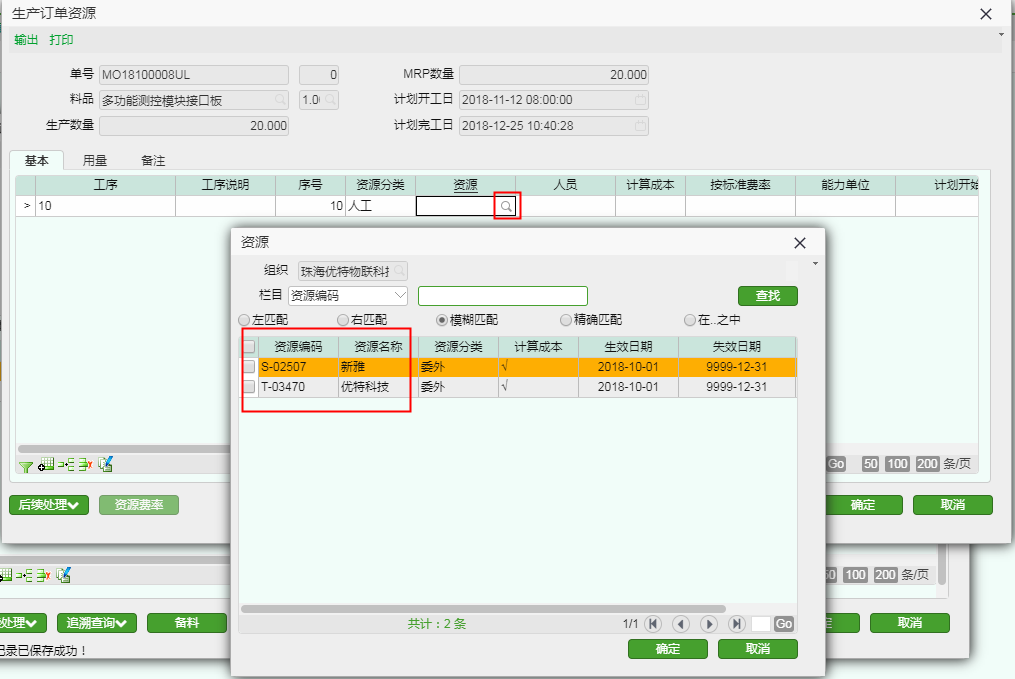Click 确定 in the 资源 dialog
This screenshot has height=679, width=1015.
[x=667, y=649]
